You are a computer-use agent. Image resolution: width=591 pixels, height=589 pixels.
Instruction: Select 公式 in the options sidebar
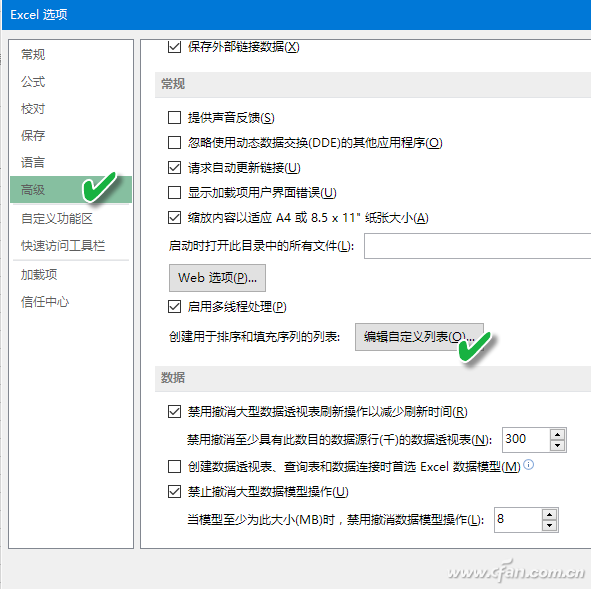click(33, 81)
